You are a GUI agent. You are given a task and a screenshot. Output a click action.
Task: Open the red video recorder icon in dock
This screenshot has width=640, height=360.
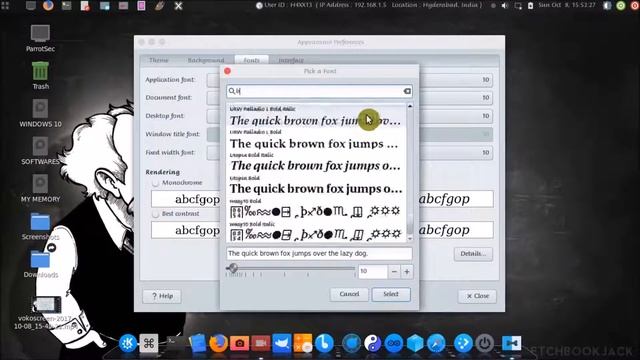point(260,343)
